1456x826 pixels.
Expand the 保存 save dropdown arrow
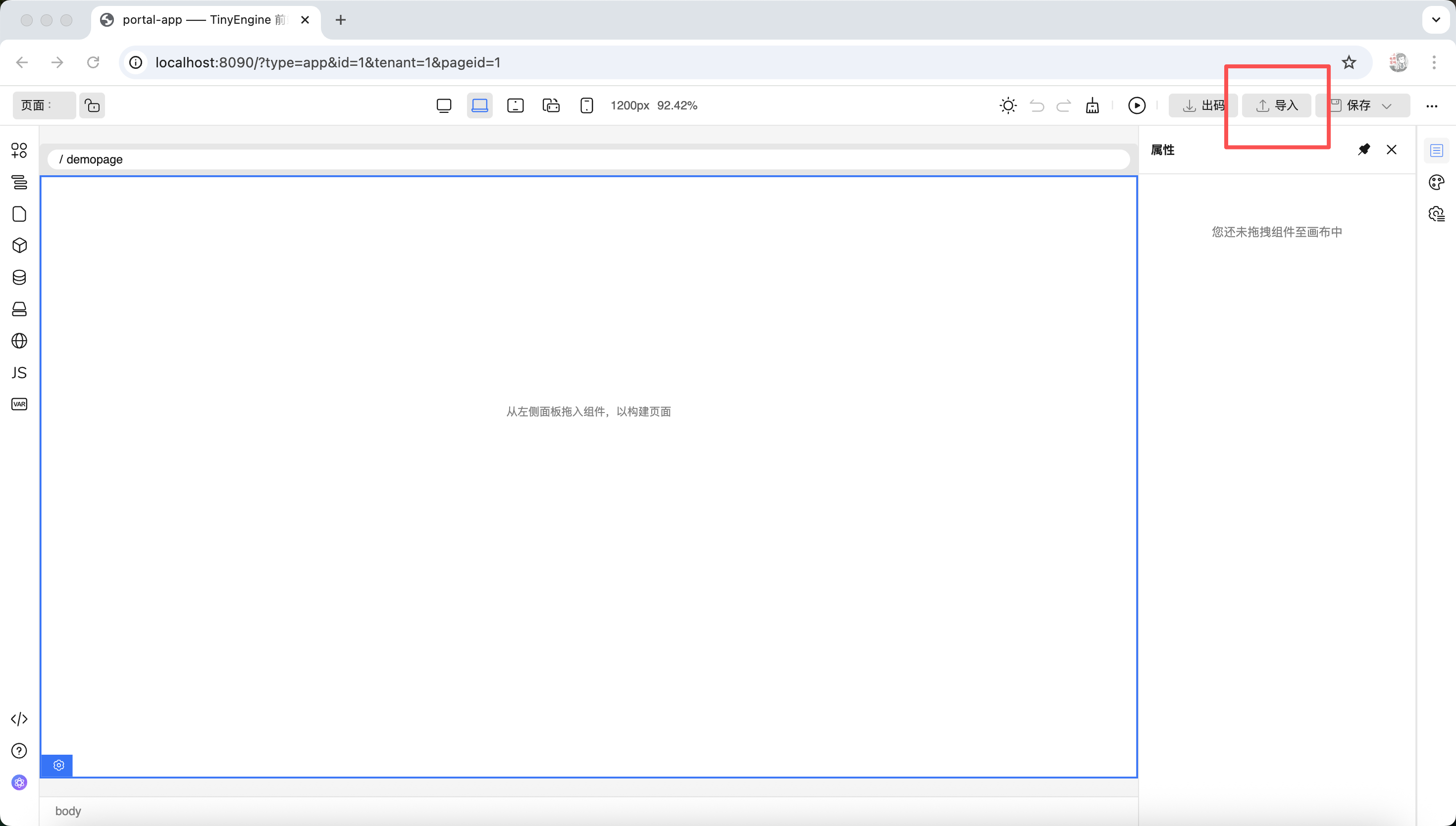point(1387,106)
